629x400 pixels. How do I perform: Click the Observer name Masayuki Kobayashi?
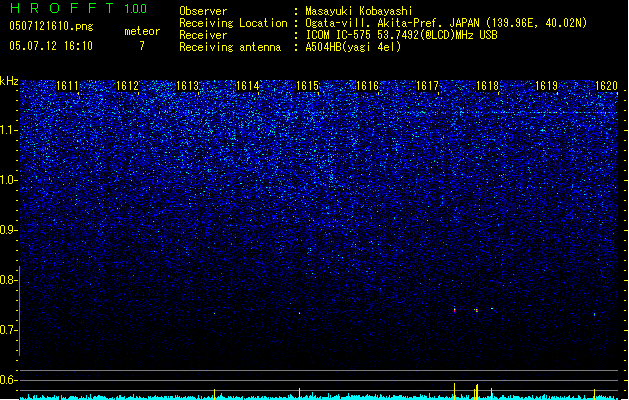(359, 11)
